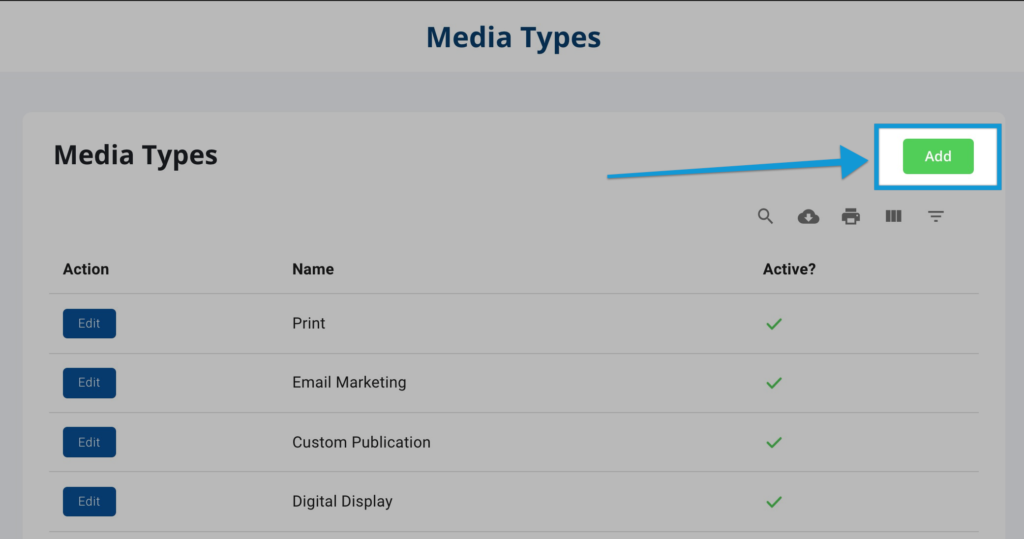The image size is (1024, 539).
Task: Click the Media Types page title
Action: tap(513, 37)
